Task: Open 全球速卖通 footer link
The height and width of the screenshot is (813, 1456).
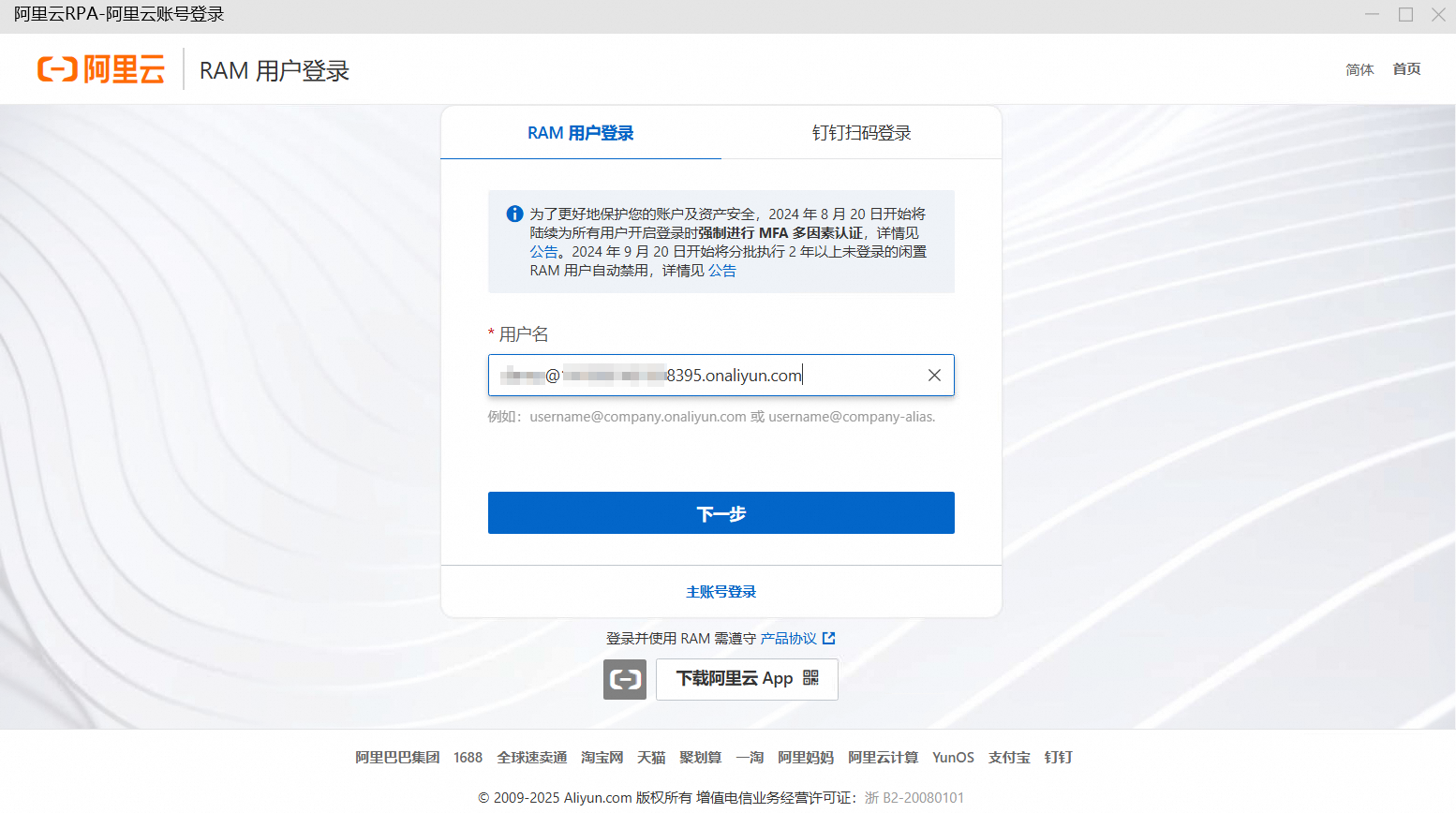Action: pos(532,757)
